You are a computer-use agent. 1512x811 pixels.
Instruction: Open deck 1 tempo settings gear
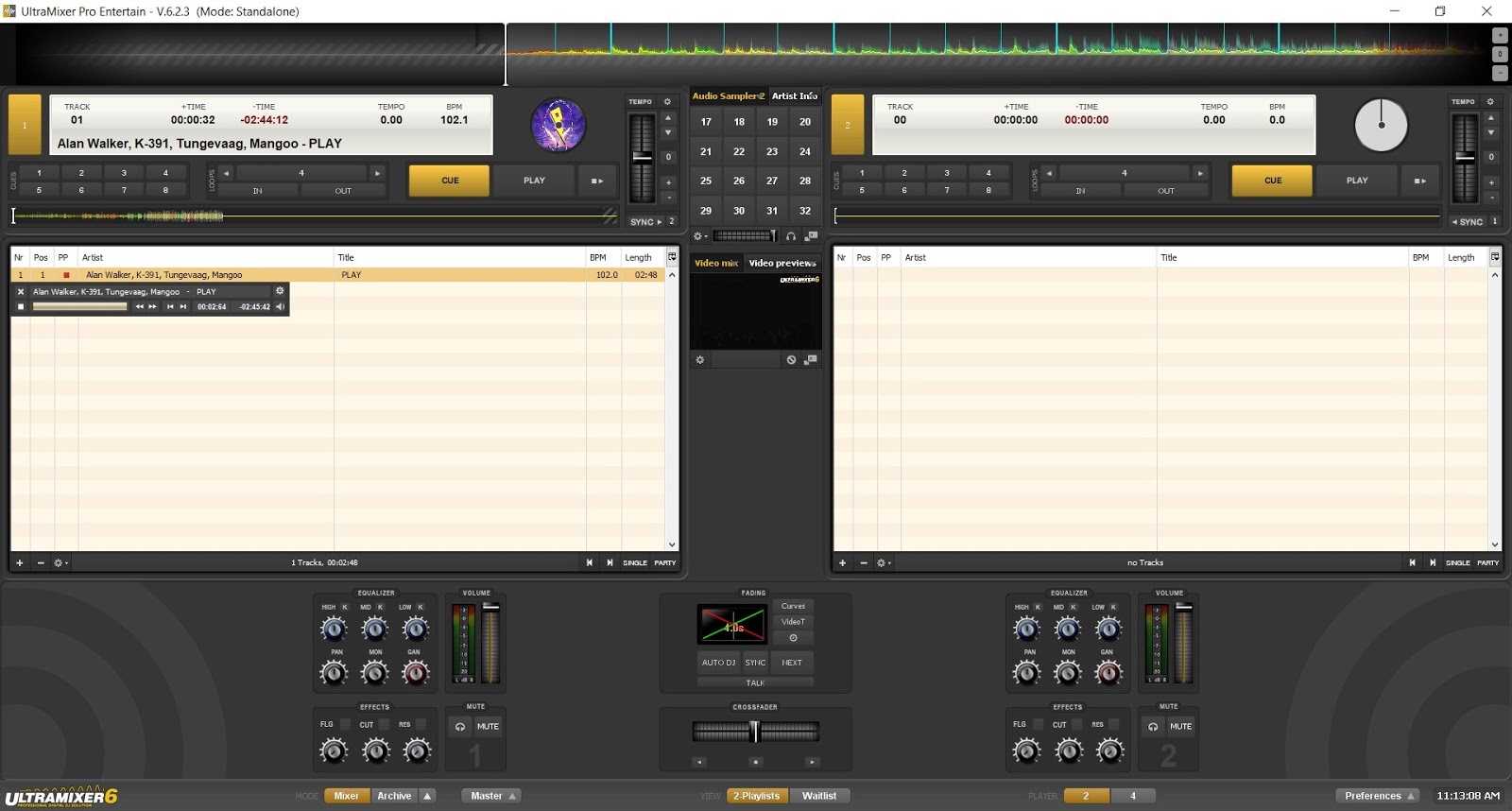667,102
